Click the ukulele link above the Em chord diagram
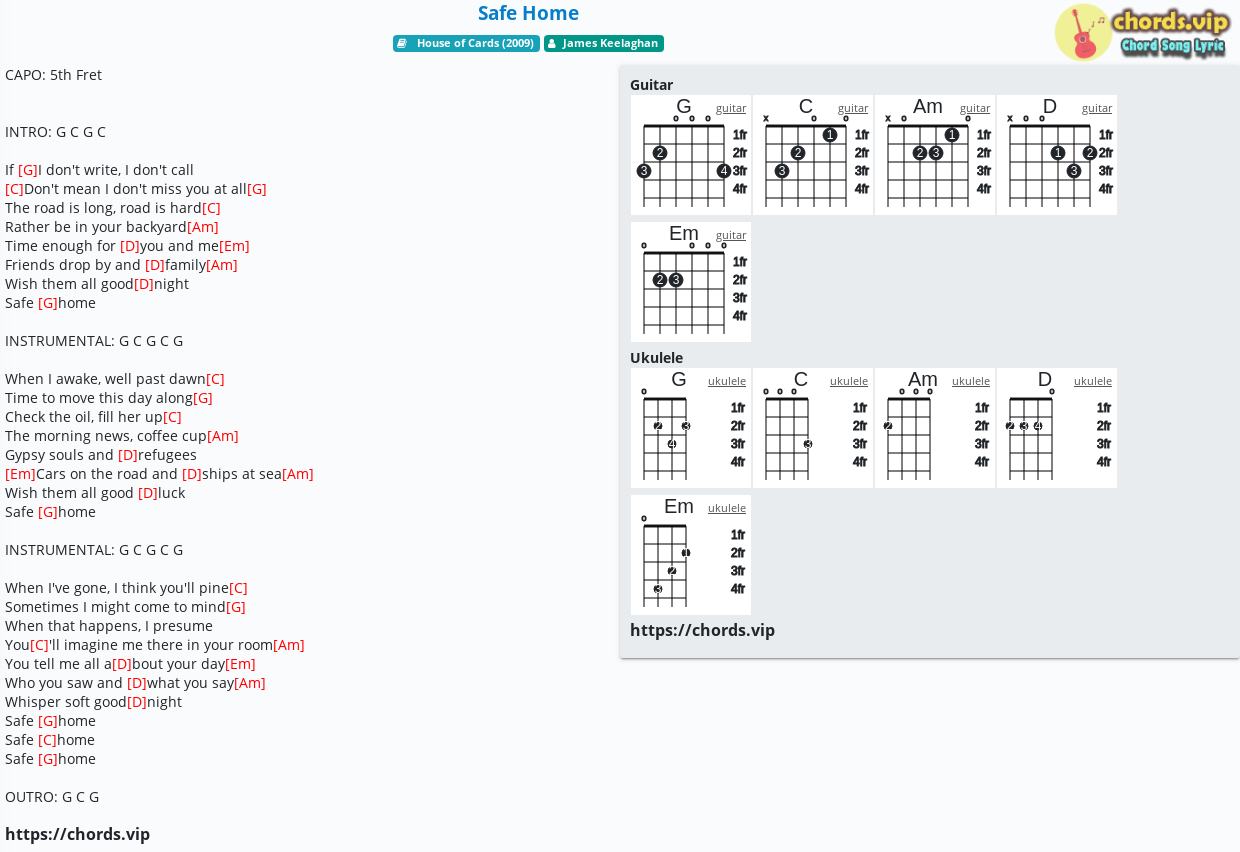The width and height of the screenshot is (1240, 852). (727, 508)
